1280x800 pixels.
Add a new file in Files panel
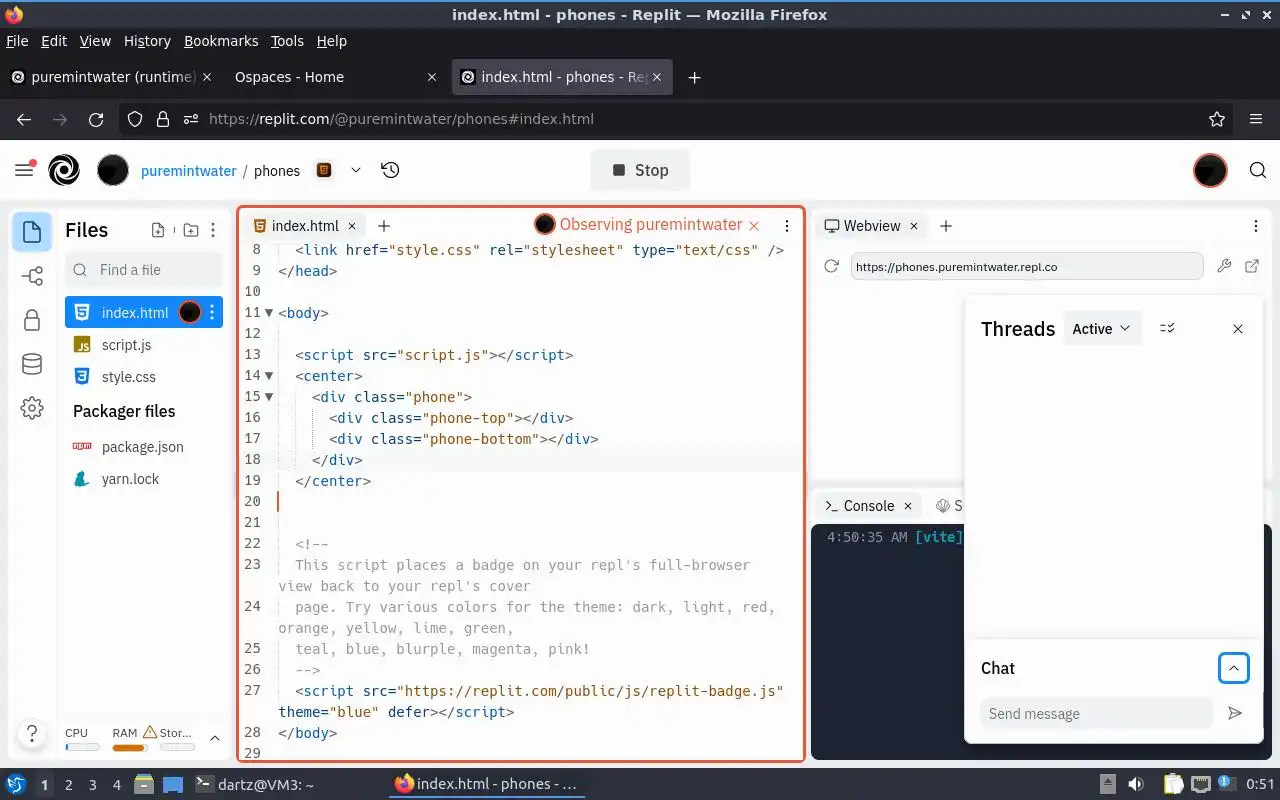tap(158, 230)
